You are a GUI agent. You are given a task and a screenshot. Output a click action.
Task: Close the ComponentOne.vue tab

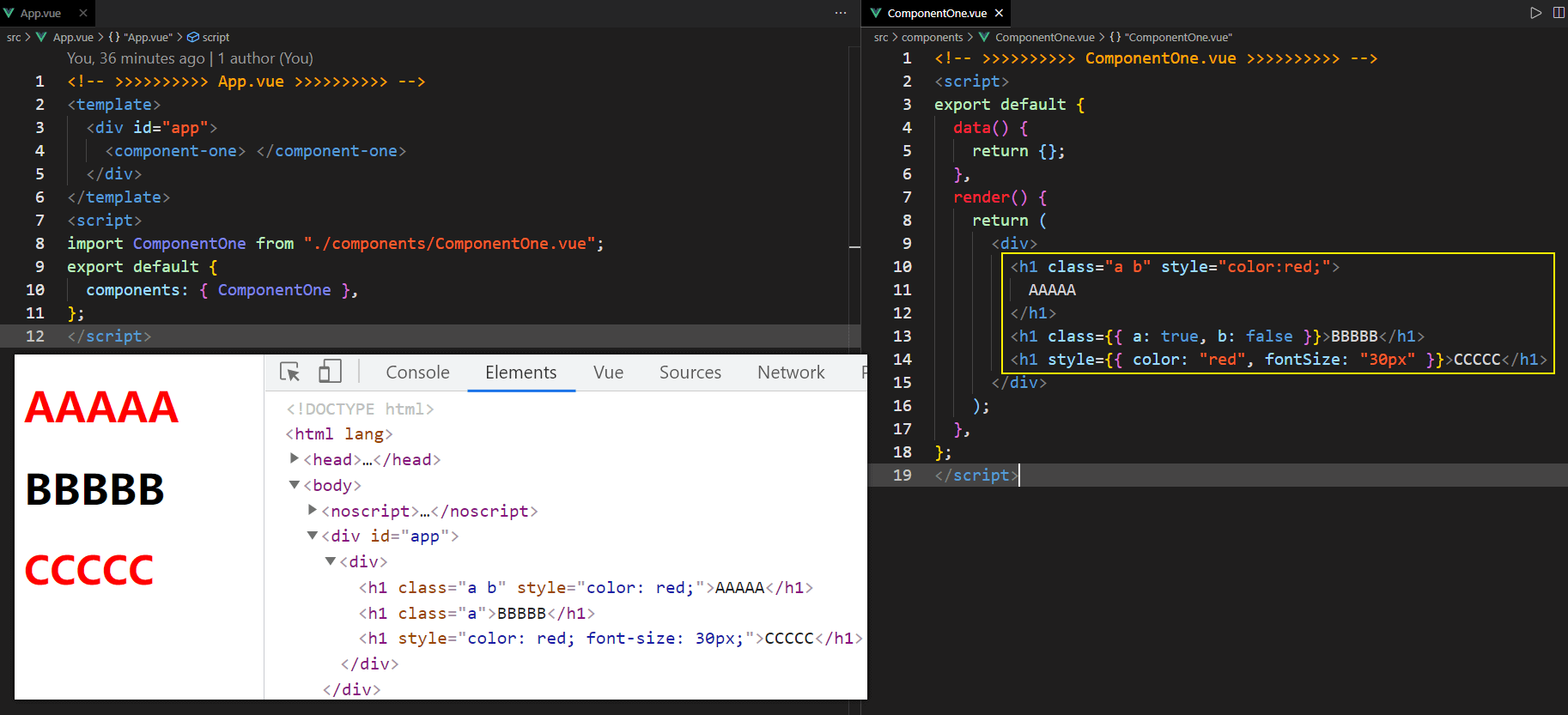click(999, 13)
